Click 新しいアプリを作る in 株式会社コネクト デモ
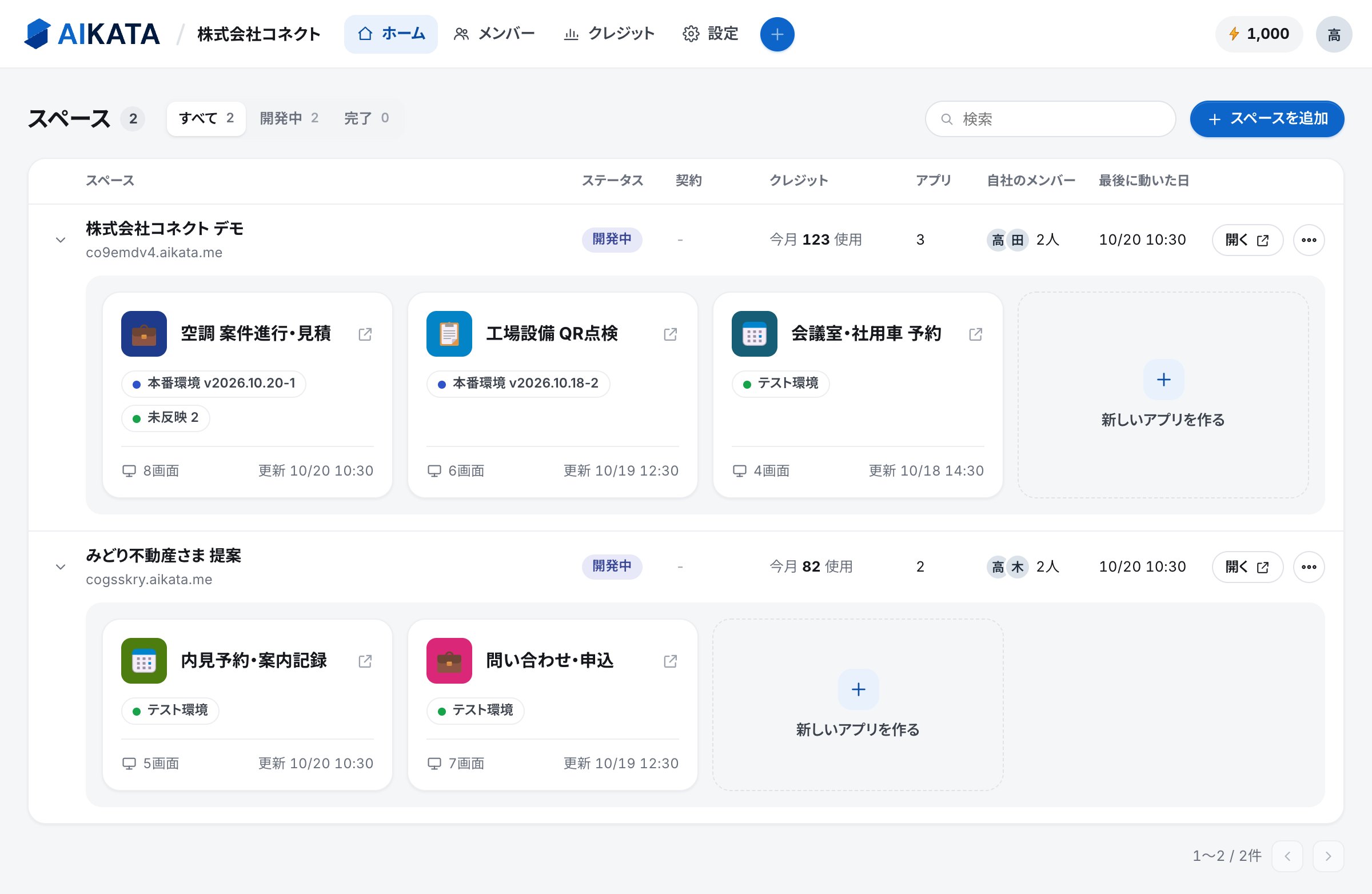The width and height of the screenshot is (1372, 894). point(1163,395)
